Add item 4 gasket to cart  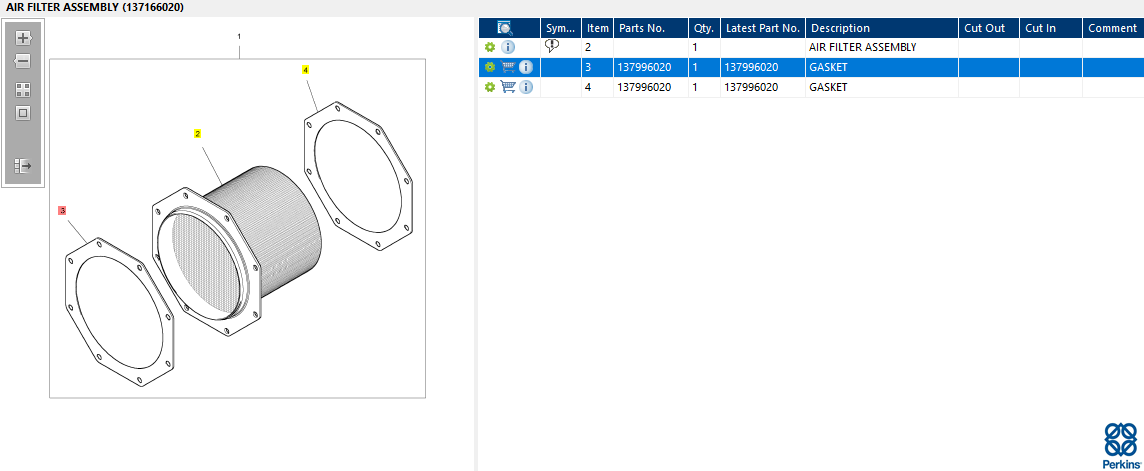pyautogui.click(x=509, y=87)
